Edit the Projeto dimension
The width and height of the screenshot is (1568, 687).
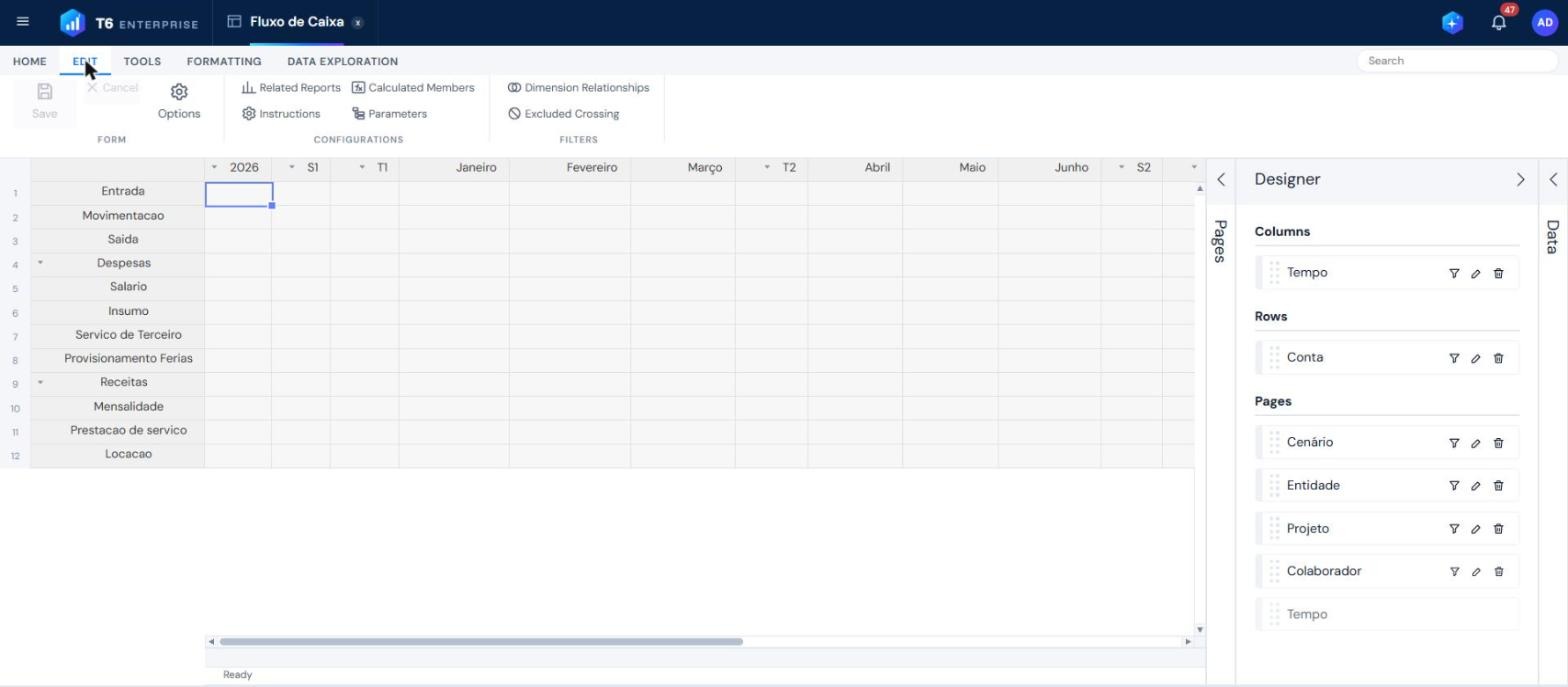coord(1476,529)
